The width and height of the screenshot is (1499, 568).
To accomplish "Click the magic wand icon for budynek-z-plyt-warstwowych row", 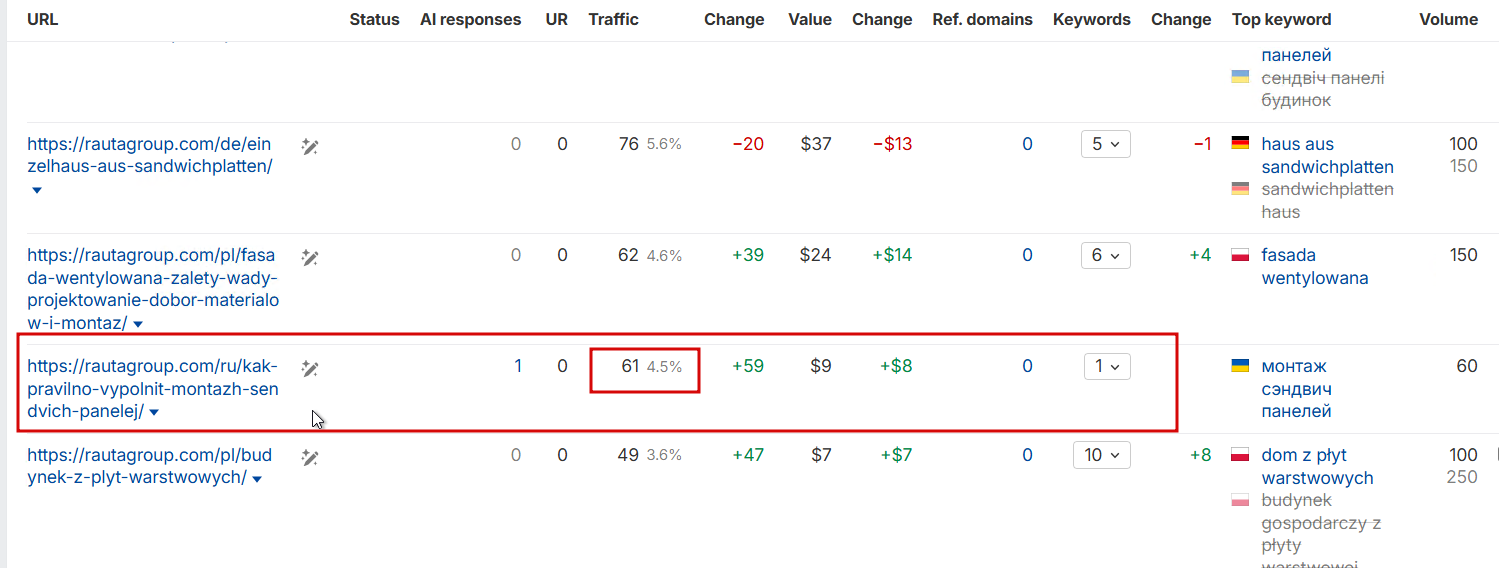I will tap(310, 458).
